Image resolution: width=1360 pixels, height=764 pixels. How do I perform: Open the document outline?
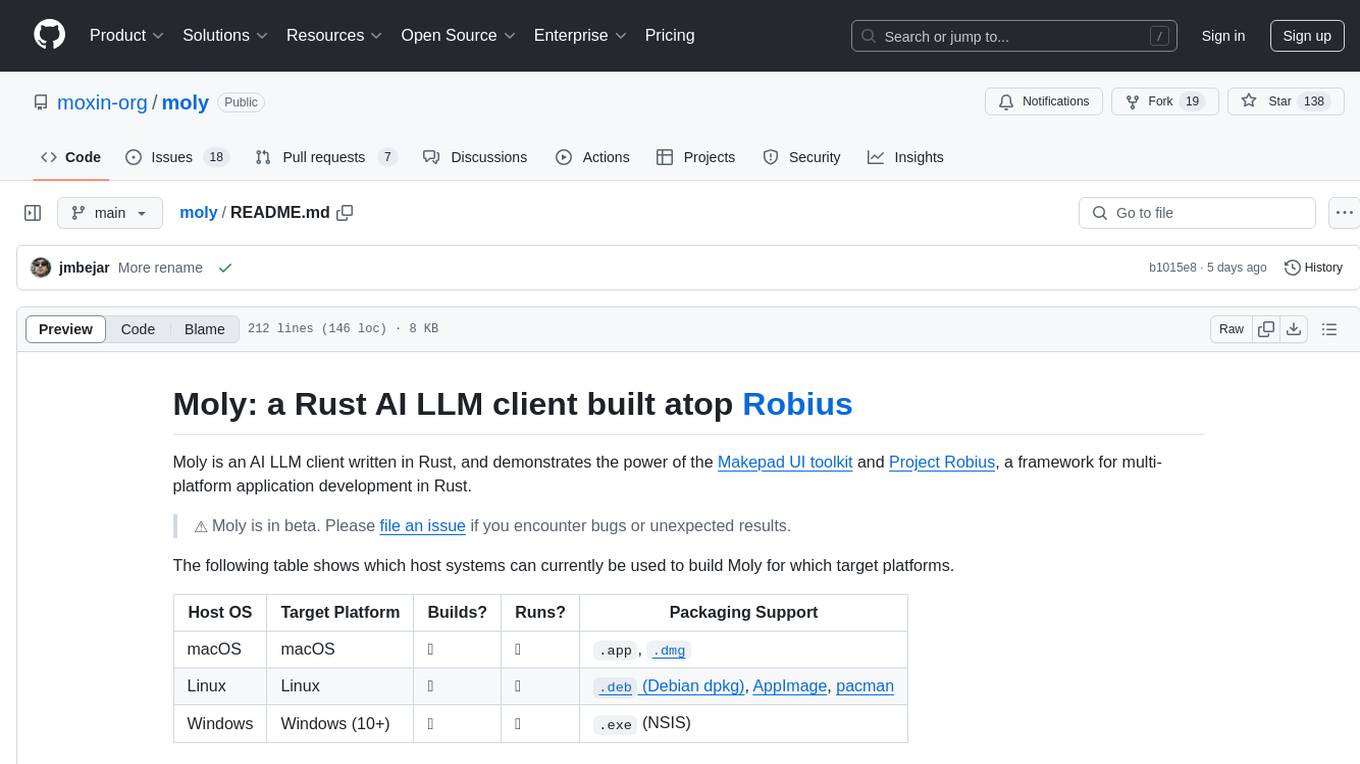pyautogui.click(x=1329, y=329)
